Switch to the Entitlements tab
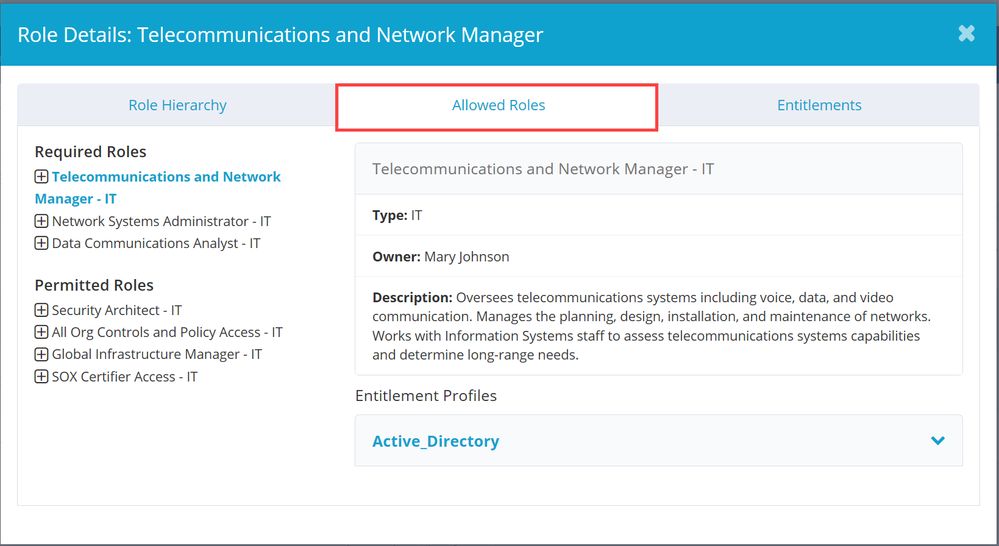Image resolution: width=999 pixels, height=546 pixels. point(819,105)
